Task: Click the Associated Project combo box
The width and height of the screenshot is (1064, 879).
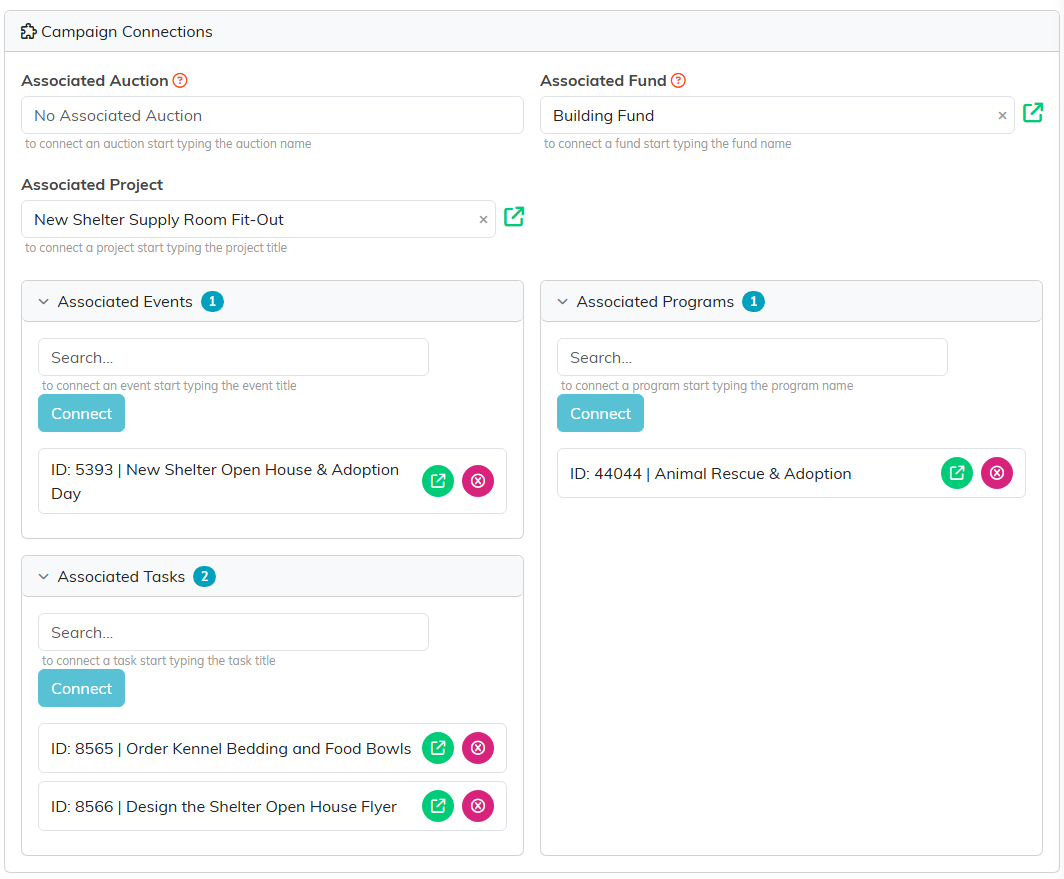Action: [258, 219]
